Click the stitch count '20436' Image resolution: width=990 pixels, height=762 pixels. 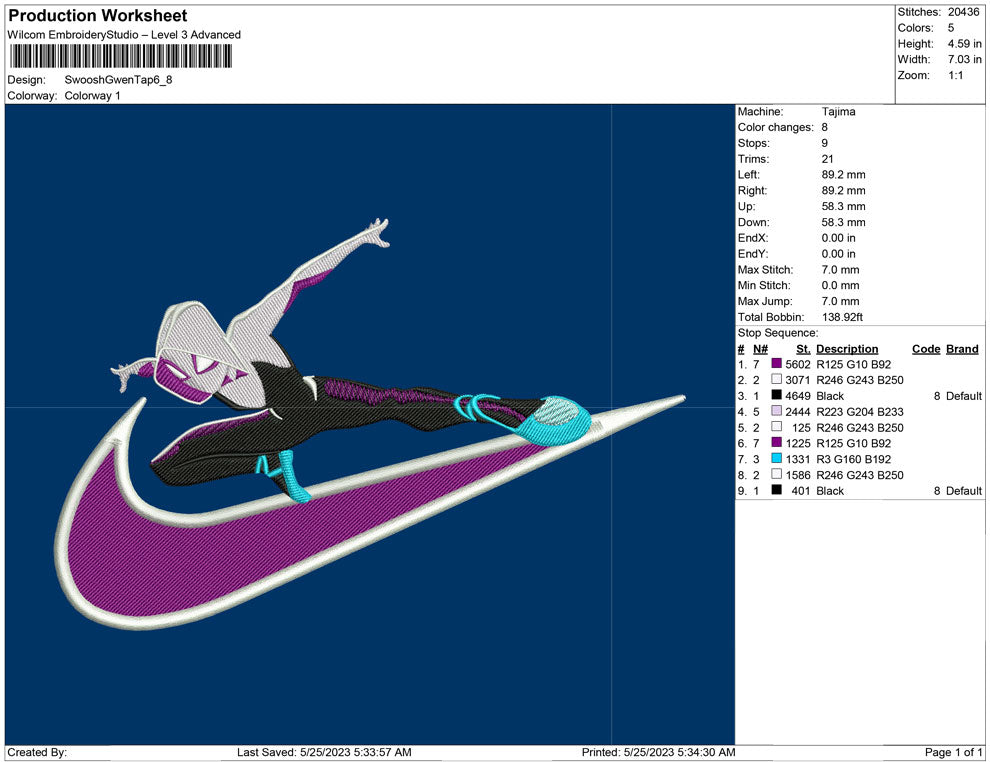[x=963, y=12]
